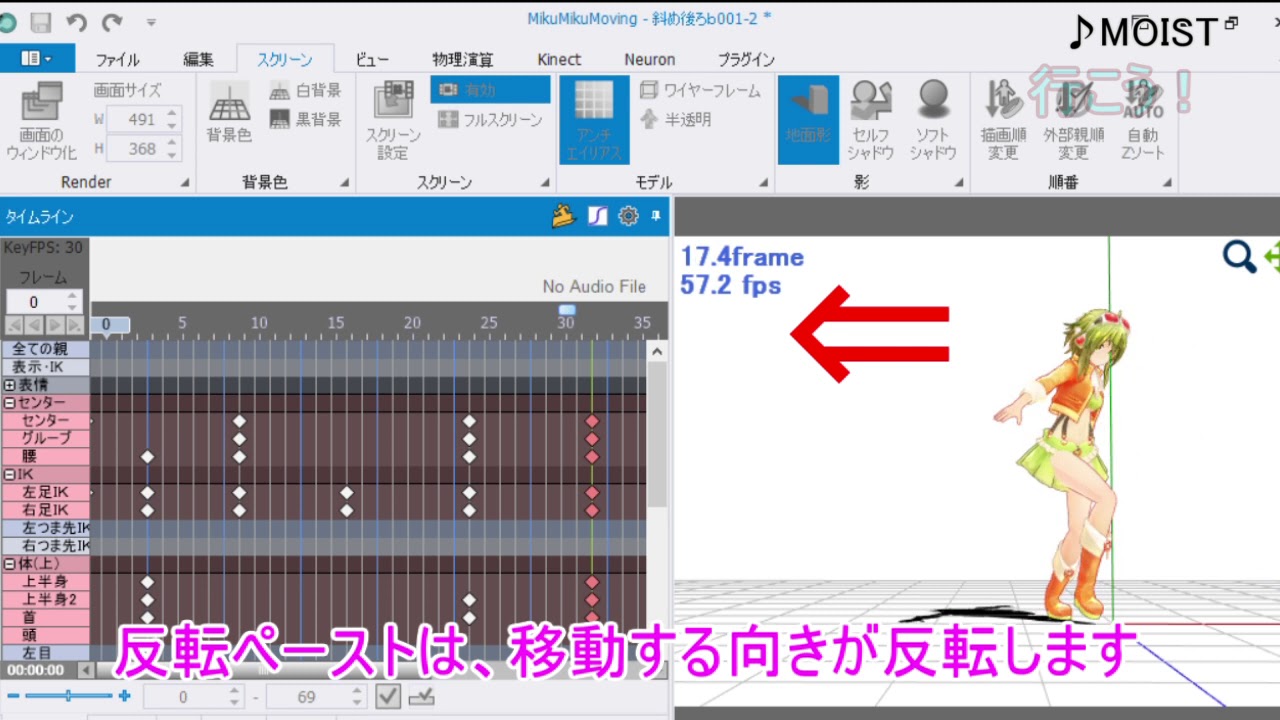The height and width of the screenshot is (720, 1280).
Task: Open the Kinect tab
Action: pos(559,59)
